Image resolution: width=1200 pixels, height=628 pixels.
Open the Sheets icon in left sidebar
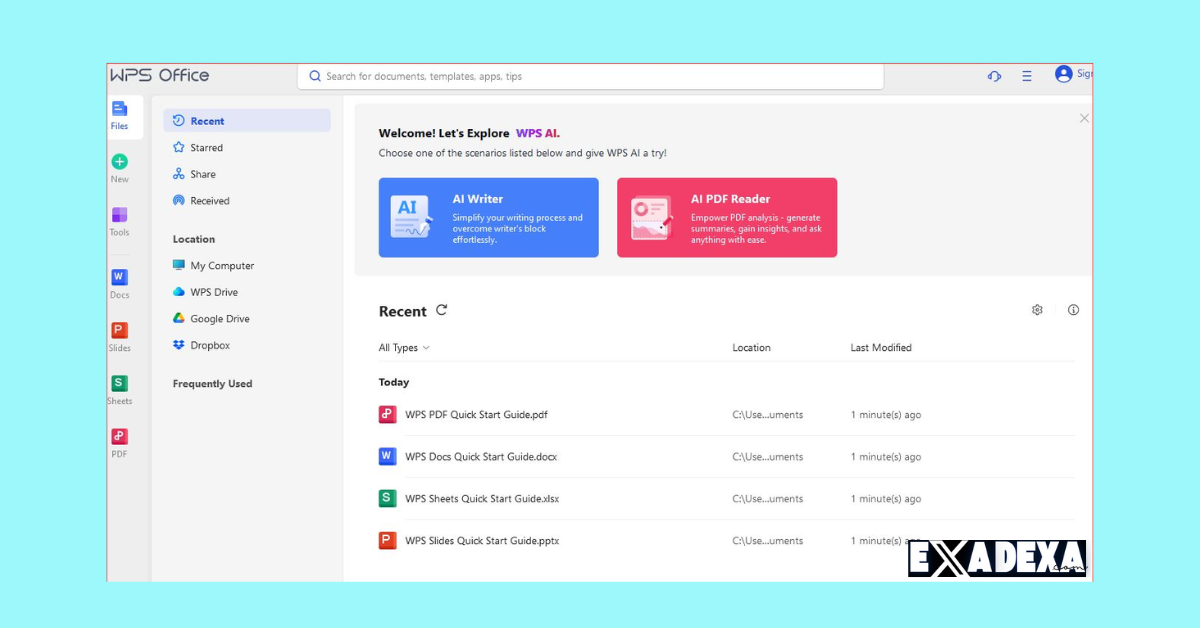(x=119, y=384)
